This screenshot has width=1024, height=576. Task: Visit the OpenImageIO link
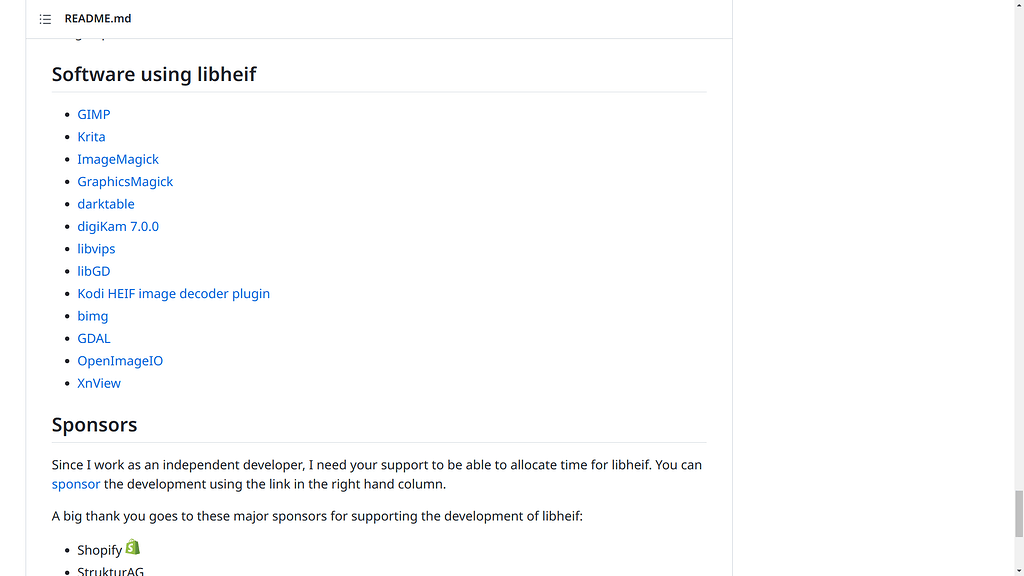point(120,360)
